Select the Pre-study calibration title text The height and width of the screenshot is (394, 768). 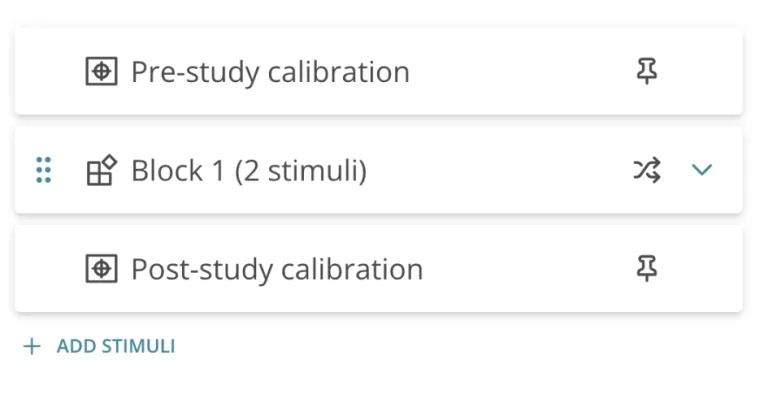pyautogui.click(x=270, y=72)
